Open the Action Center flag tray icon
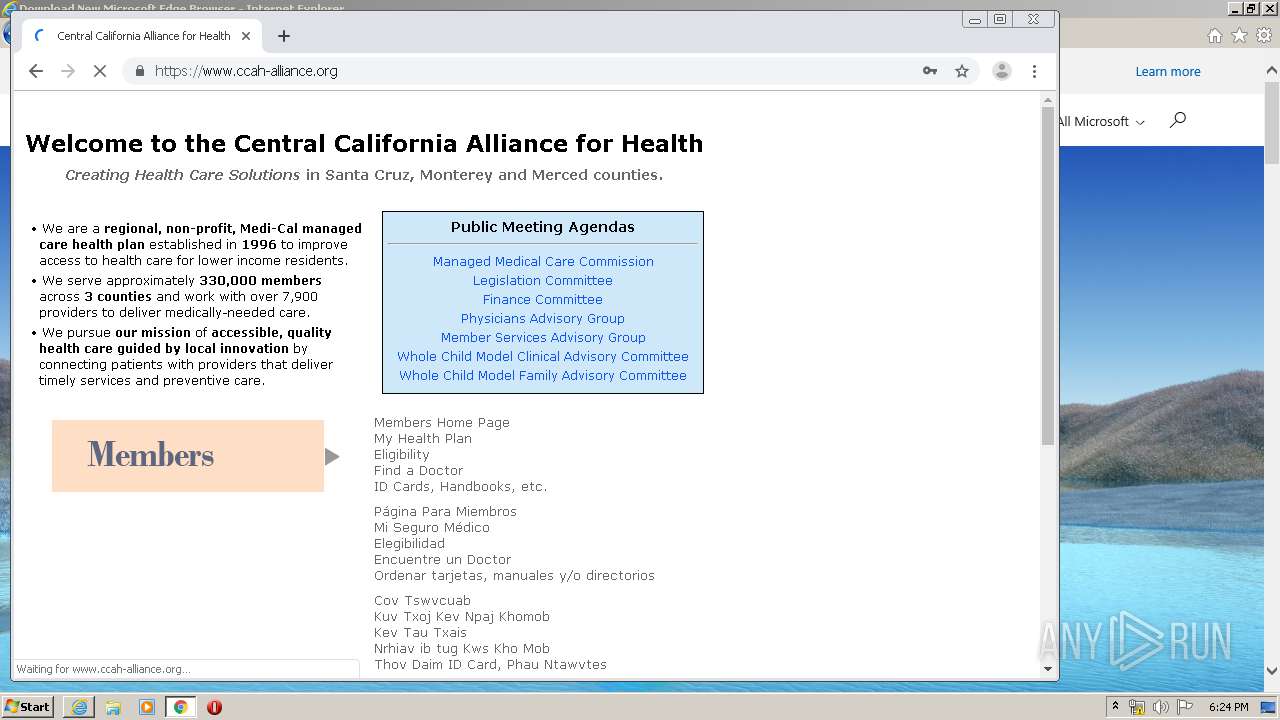 (x=1185, y=707)
